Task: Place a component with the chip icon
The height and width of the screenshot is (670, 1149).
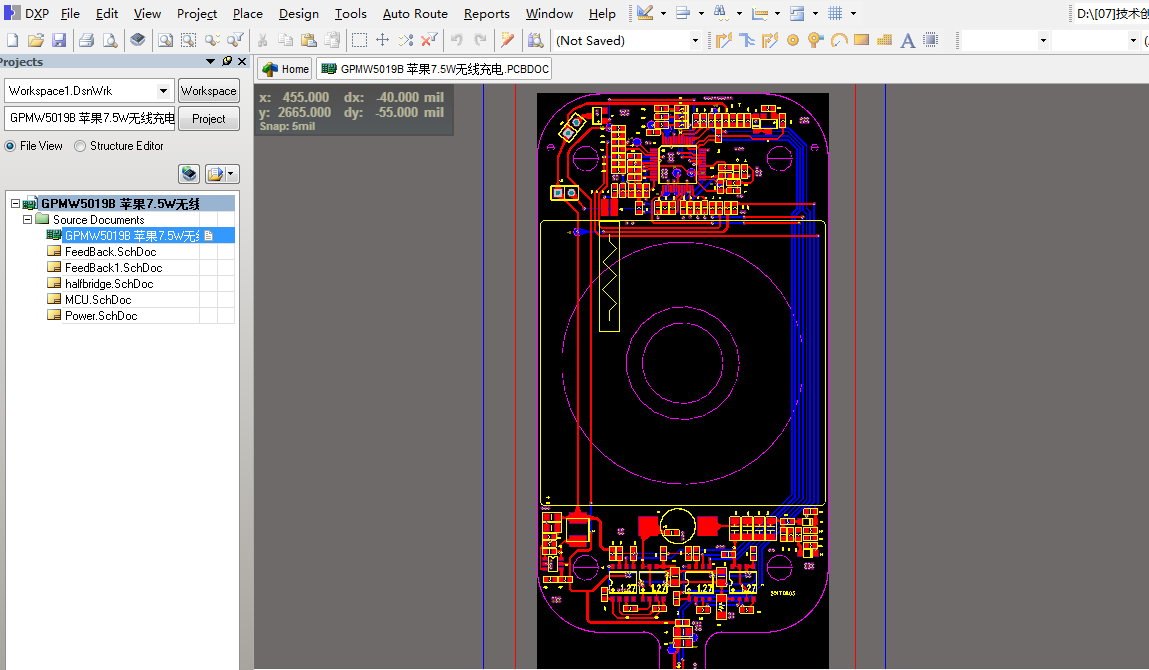Action: click(931, 40)
